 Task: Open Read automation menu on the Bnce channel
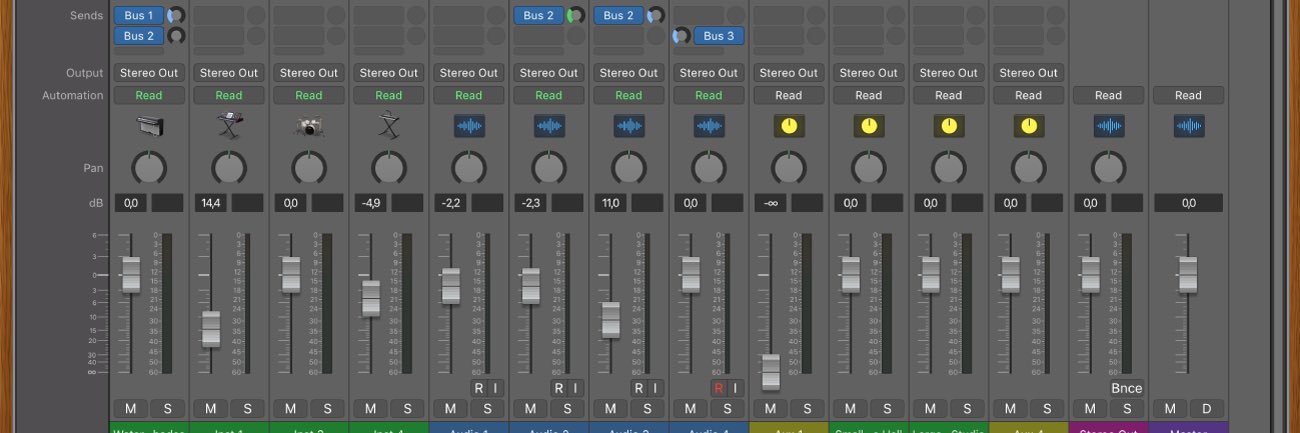[x=1108, y=95]
